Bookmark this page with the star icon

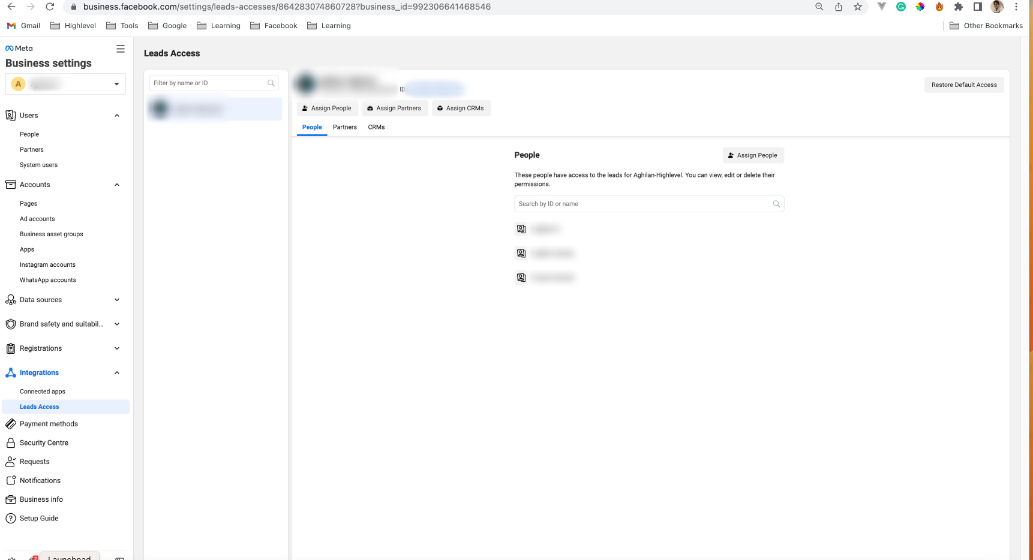coord(857,7)
